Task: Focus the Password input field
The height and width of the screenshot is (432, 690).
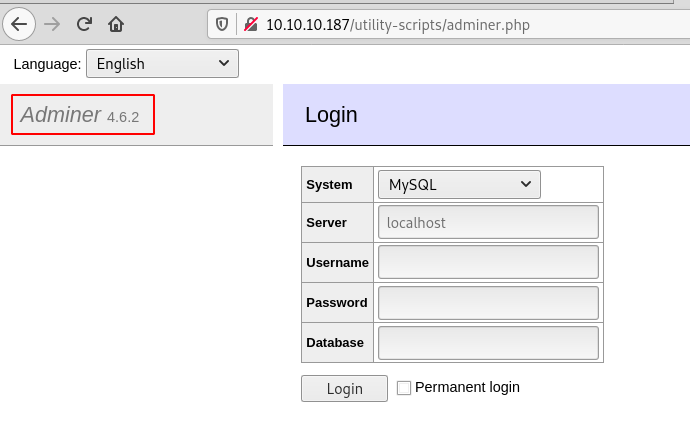Action: coord(488,303)
